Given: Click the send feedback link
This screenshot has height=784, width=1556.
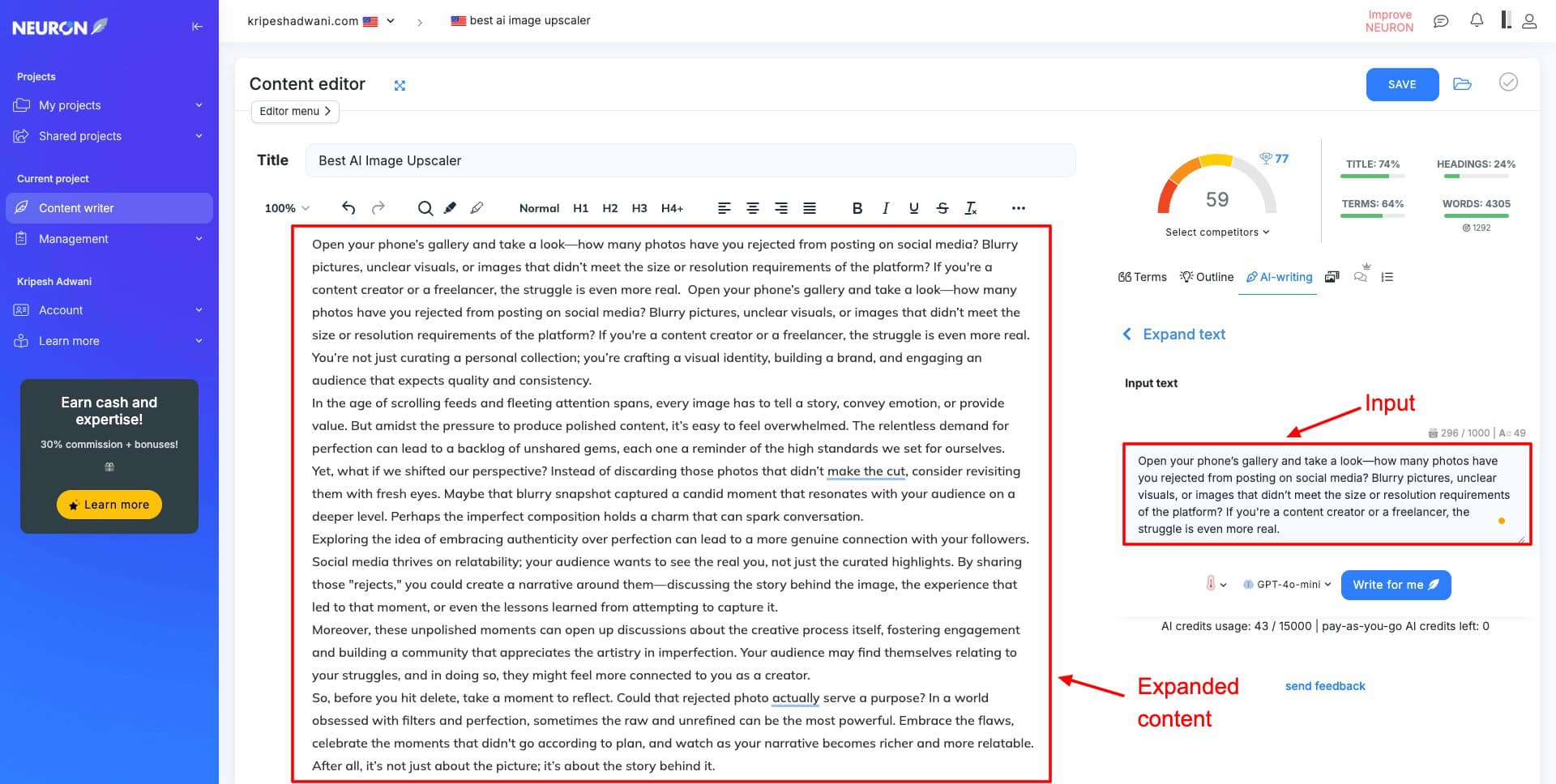Looking at the screenshot, I should coord(1325,686).
